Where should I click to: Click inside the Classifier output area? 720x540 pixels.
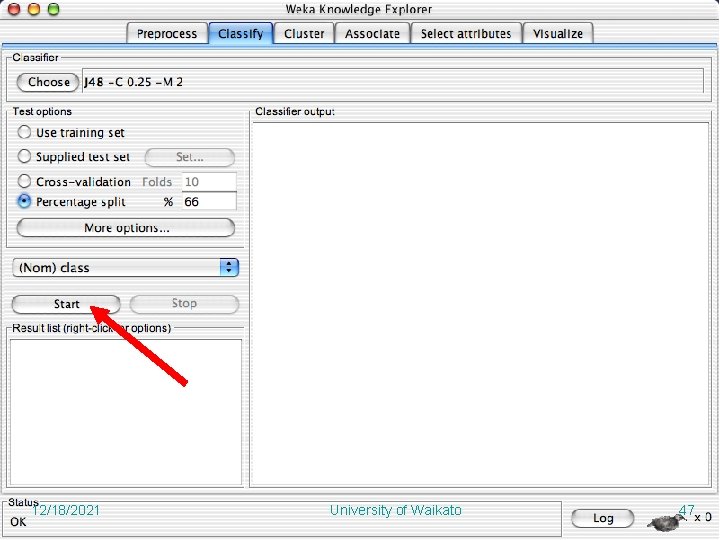coord(481,304)
